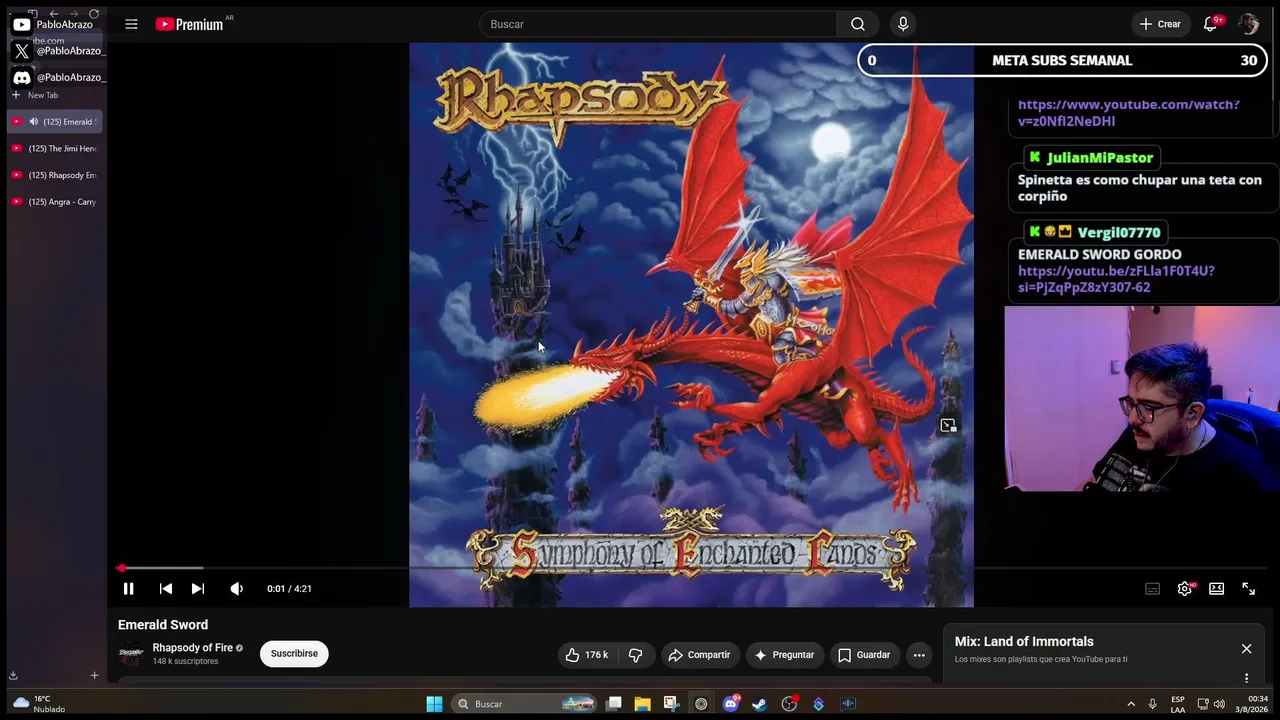Screen dimensions: 1280x720
Task: Save video with the Guardar button
Action: pos(864,655)
